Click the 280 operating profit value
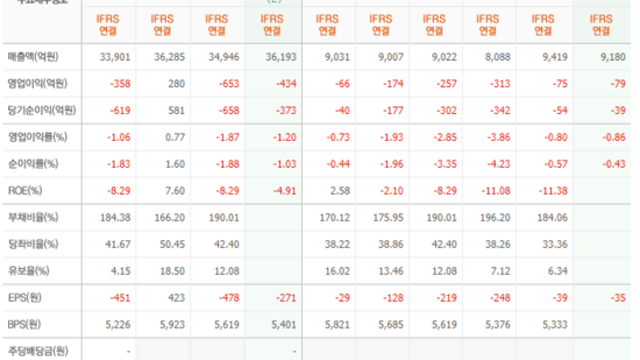 pyautogui.click(x=176, y=84)
